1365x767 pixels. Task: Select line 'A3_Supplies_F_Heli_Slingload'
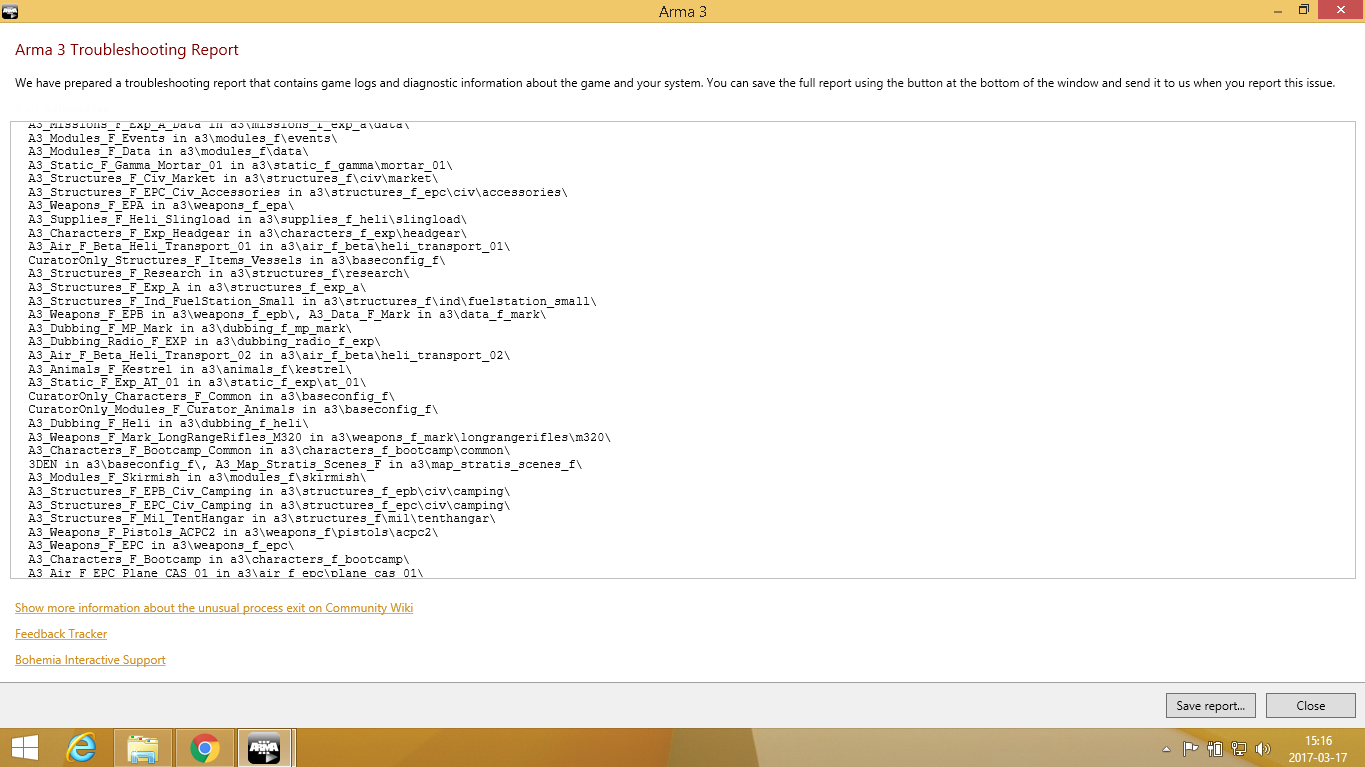pyautogui.click(x=247, y=219)
